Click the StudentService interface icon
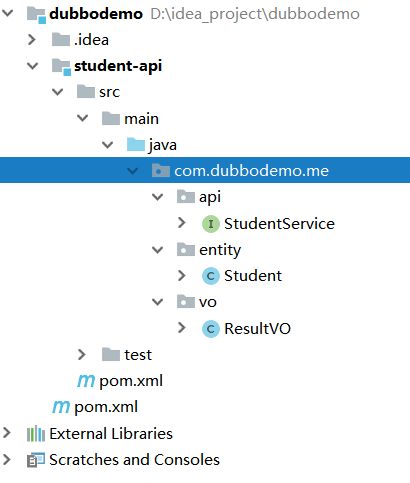 (x=211, y=224)
